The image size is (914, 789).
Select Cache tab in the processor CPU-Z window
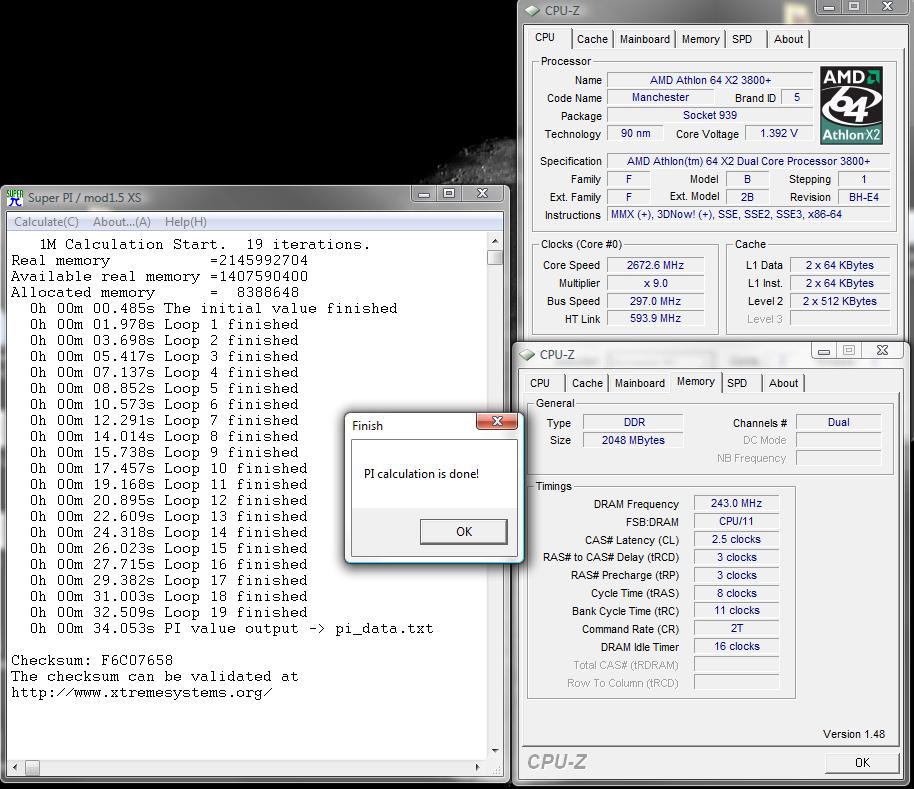pyautogui.click(x=592, y=39)
